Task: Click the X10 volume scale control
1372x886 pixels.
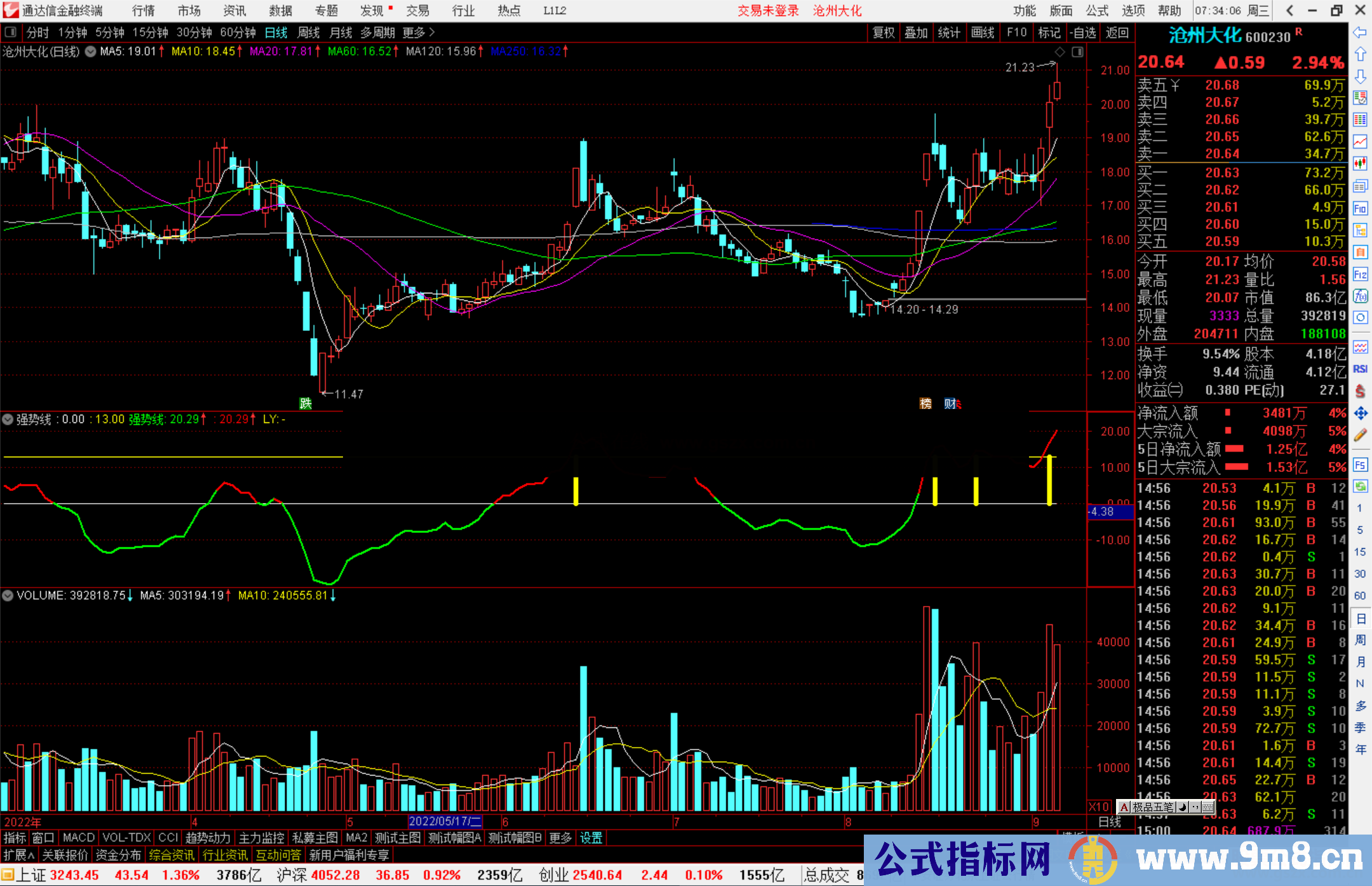Action: coord(1099,807)
